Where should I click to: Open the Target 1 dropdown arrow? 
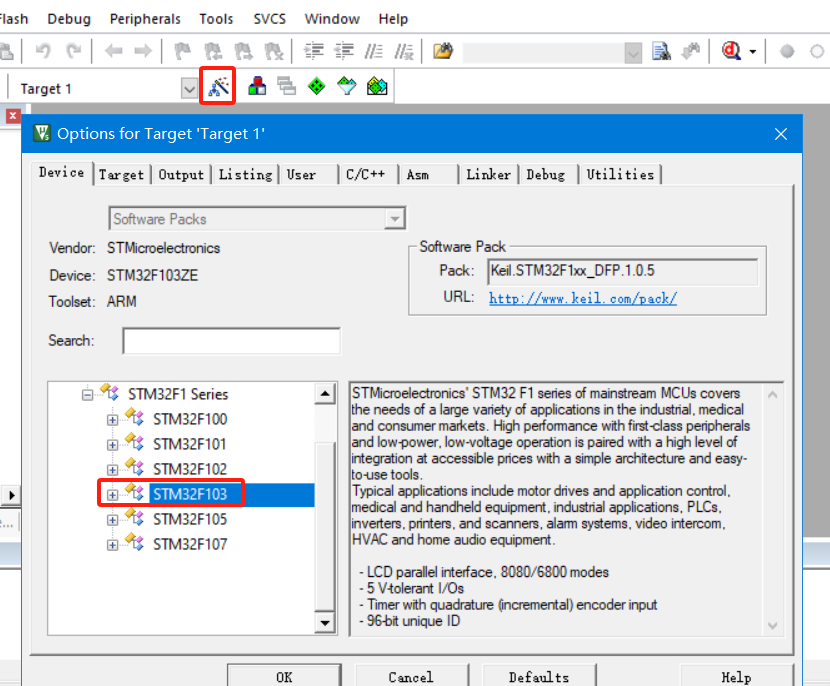189,88
